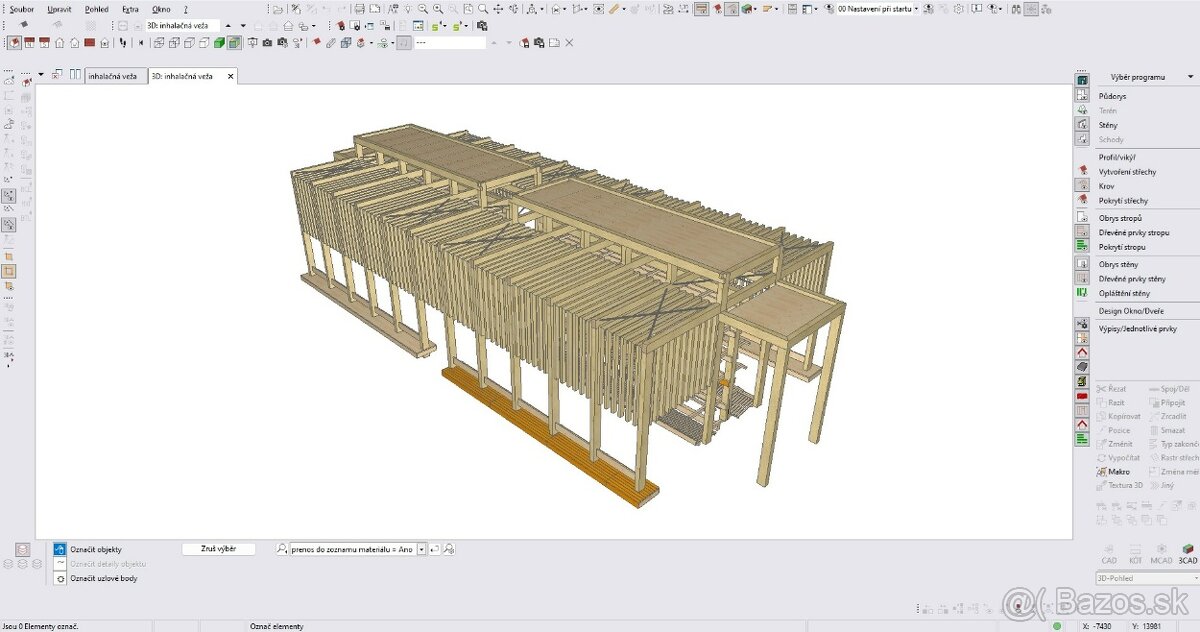The height and width of the screenshot is (632, 1200).
Task: Click the orange highlighted base beam
Action: (550, 435)
